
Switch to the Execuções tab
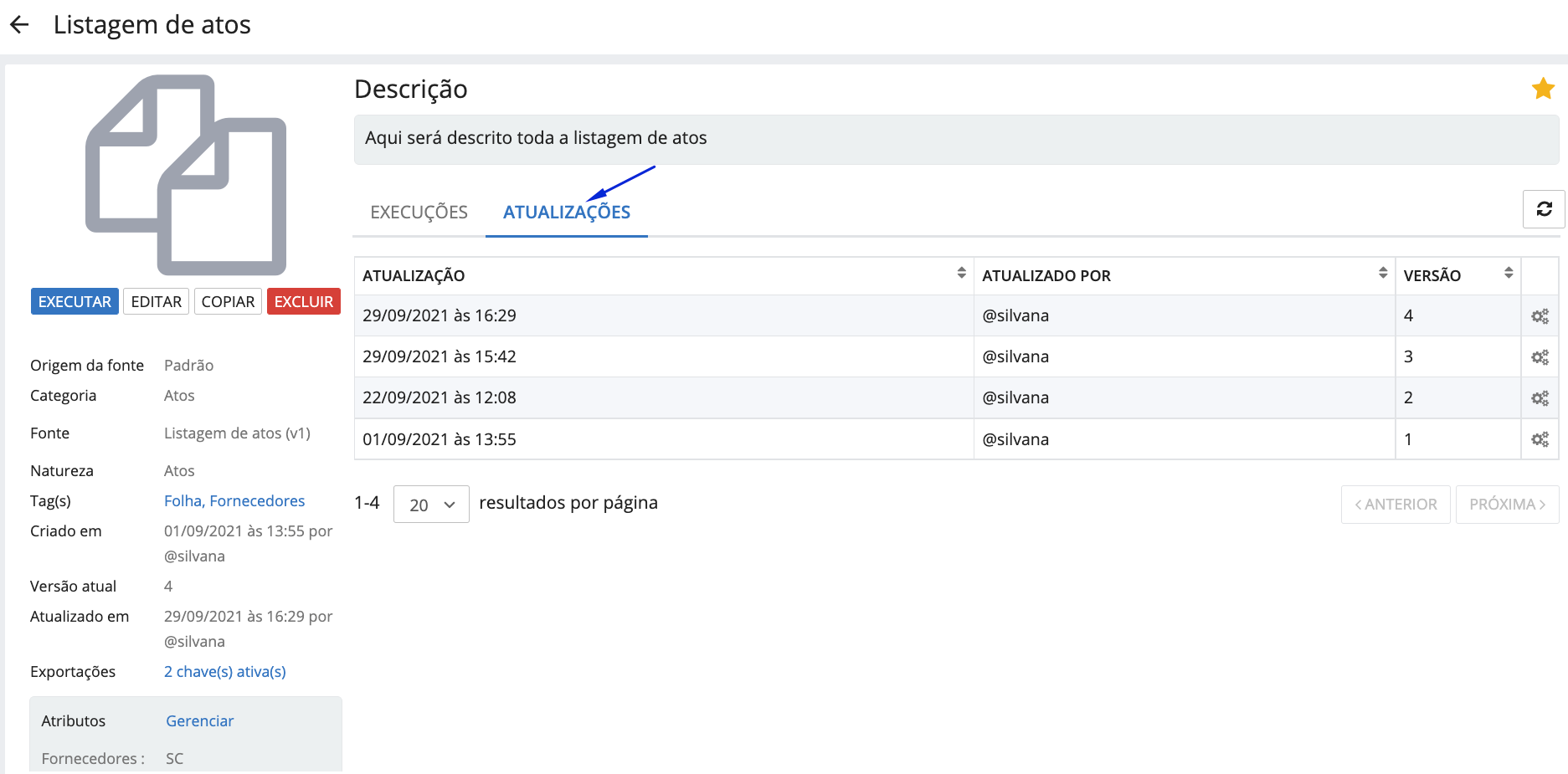(x=419, y=213)
